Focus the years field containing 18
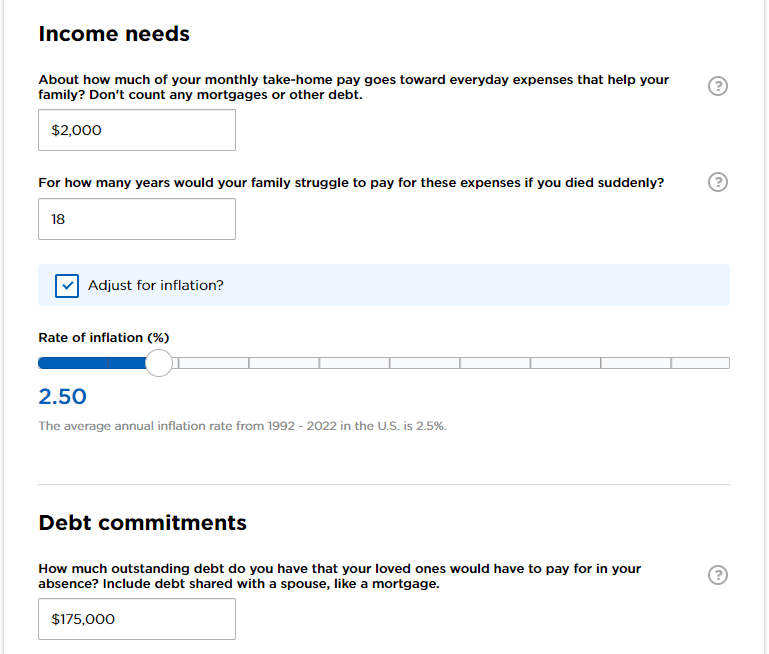This screenshot has width=769, height=654. [137, 219]
